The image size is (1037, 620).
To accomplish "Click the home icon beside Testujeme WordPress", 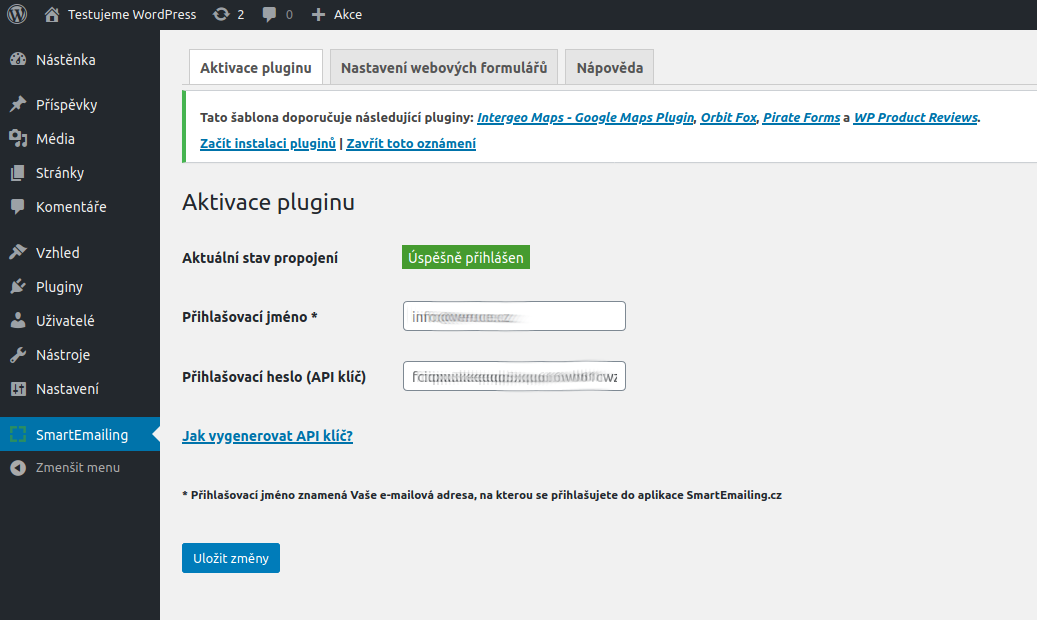I will [x=52, y=14].
